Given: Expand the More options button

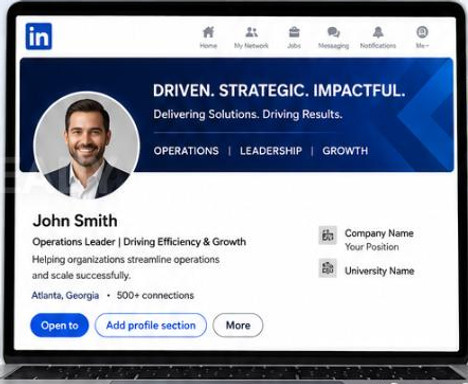Looking at the screenshot, I should pyautogui.click(x=238, y=325).
